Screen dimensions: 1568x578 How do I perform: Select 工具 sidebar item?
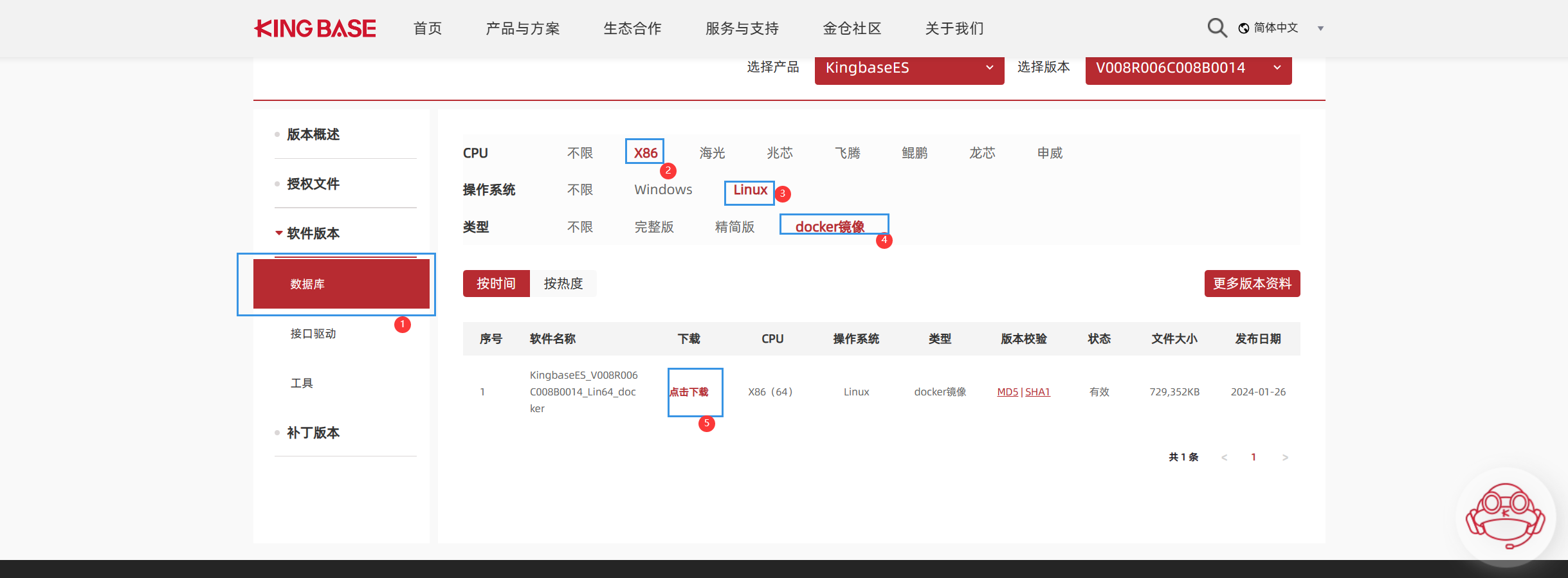coord(302,383)
